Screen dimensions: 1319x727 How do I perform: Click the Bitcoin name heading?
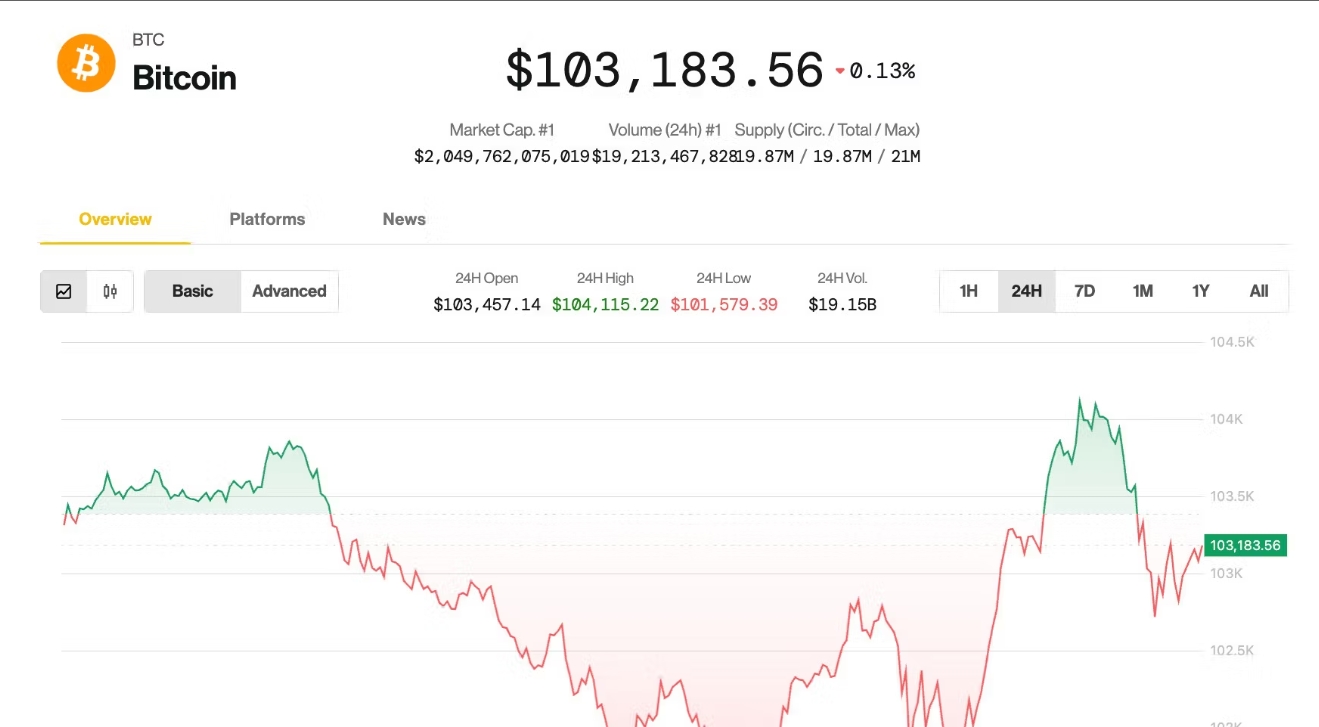tap(184, 78)
